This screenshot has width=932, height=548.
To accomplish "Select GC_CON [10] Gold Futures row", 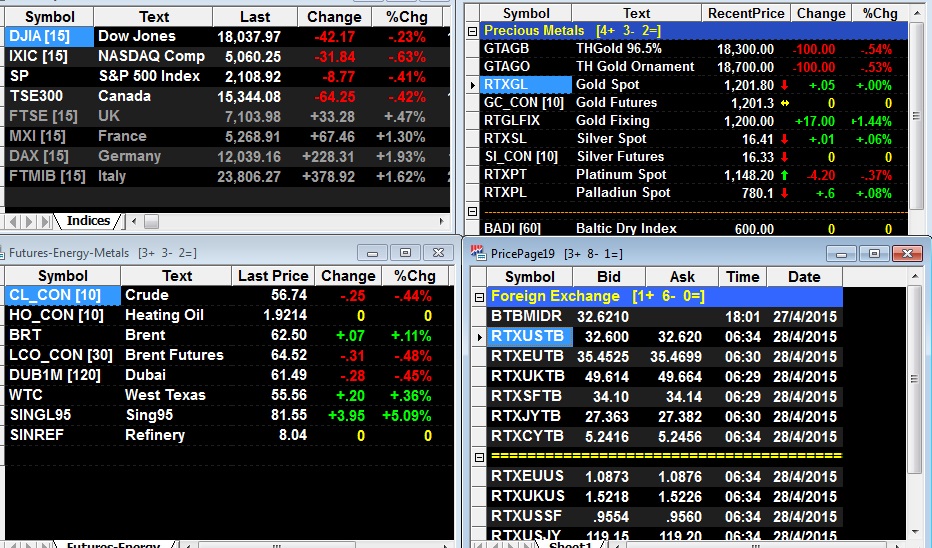I will click(x=694, y=103).
